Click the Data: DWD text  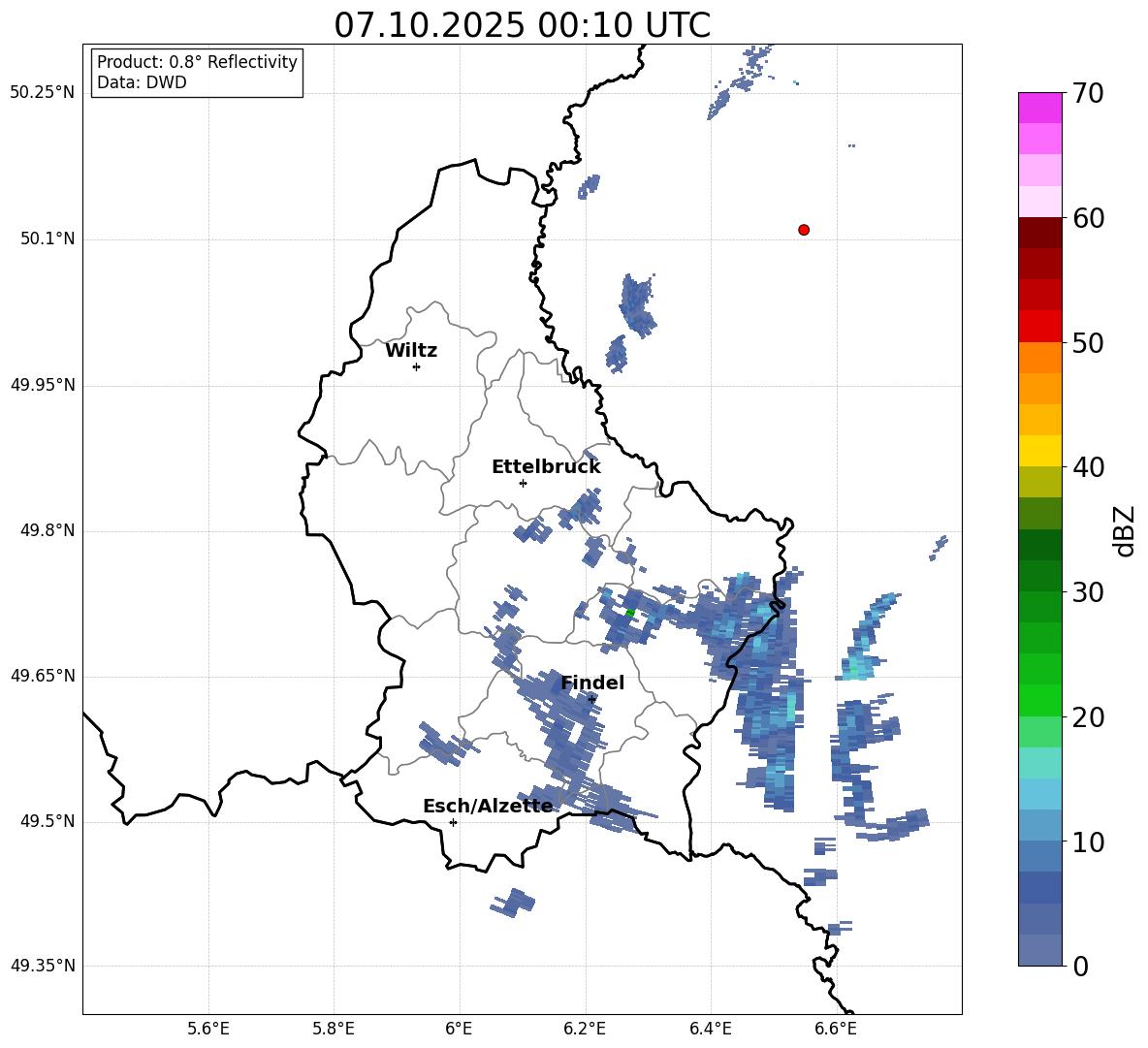(x=142, y=82)
